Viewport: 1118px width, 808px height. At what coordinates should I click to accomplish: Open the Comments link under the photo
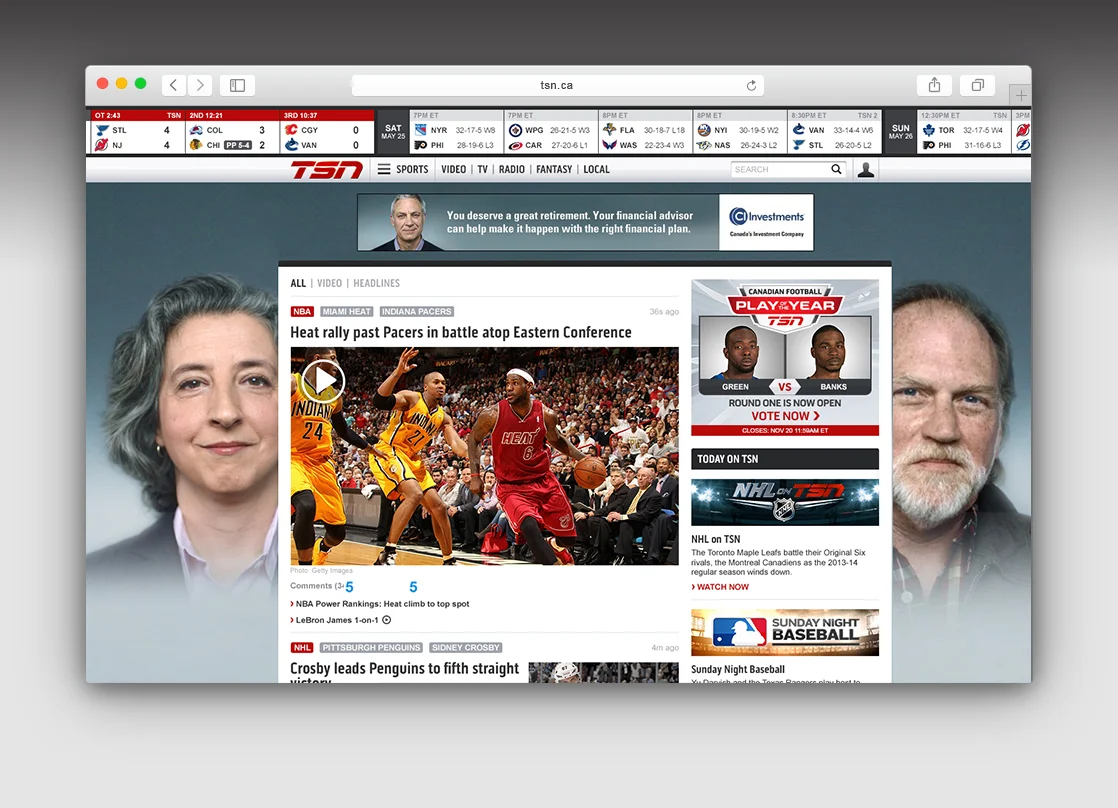(x=317, y=586)
